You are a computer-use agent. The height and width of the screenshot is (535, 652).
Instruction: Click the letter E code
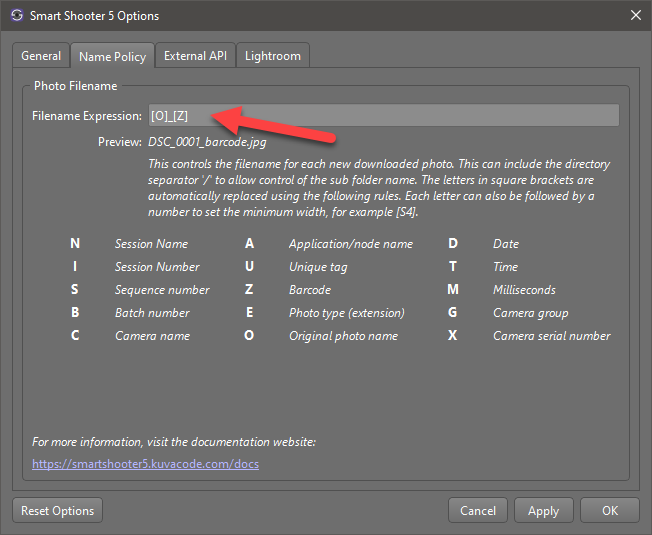(249, 312)
